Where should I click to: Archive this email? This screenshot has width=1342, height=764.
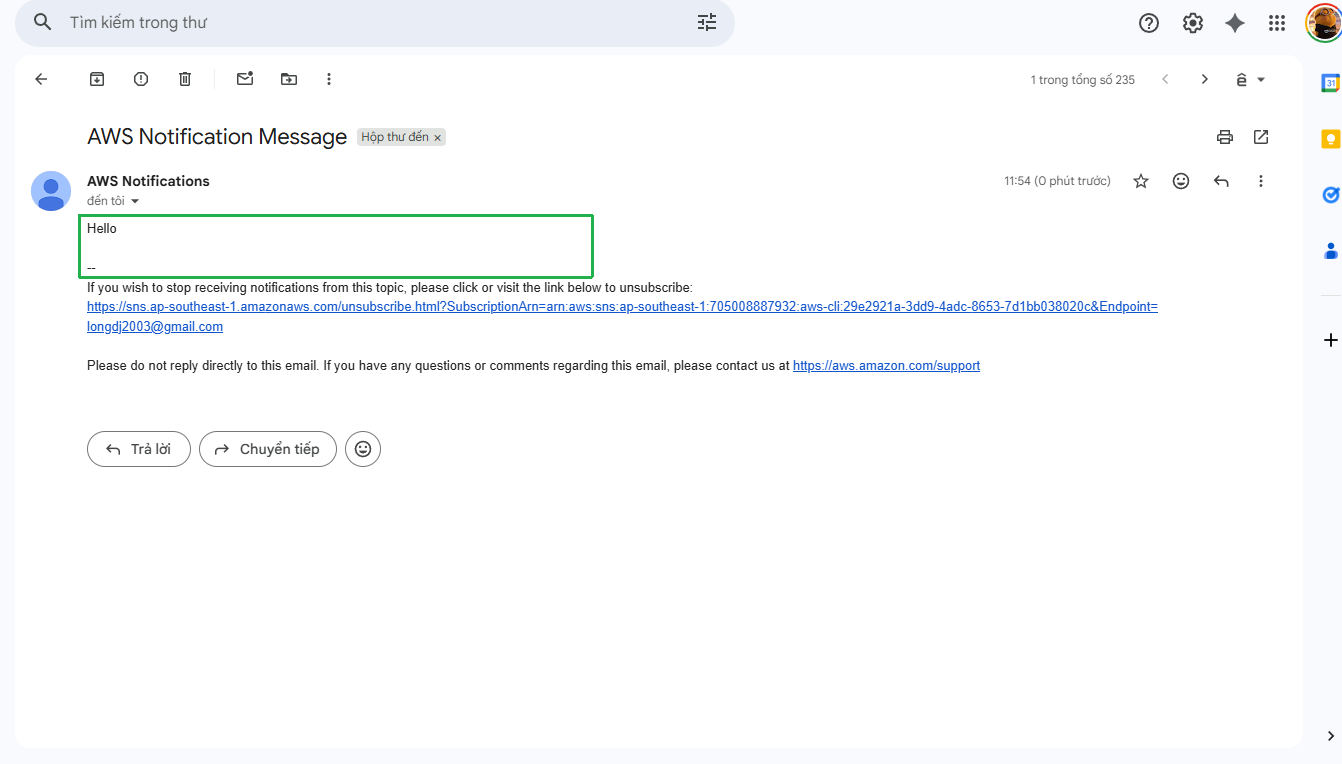[97, 79]
